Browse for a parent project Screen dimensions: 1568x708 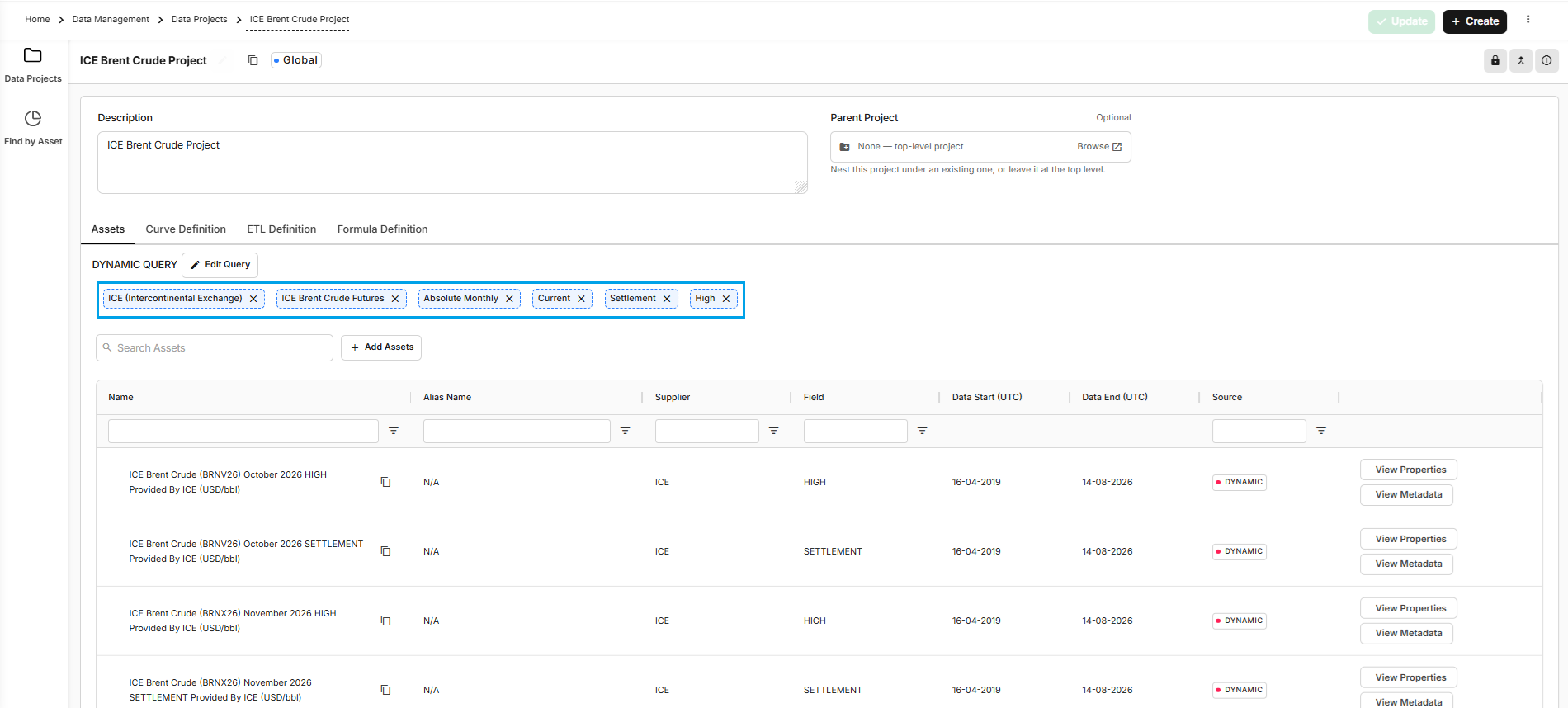click(x=1099, y=147)
